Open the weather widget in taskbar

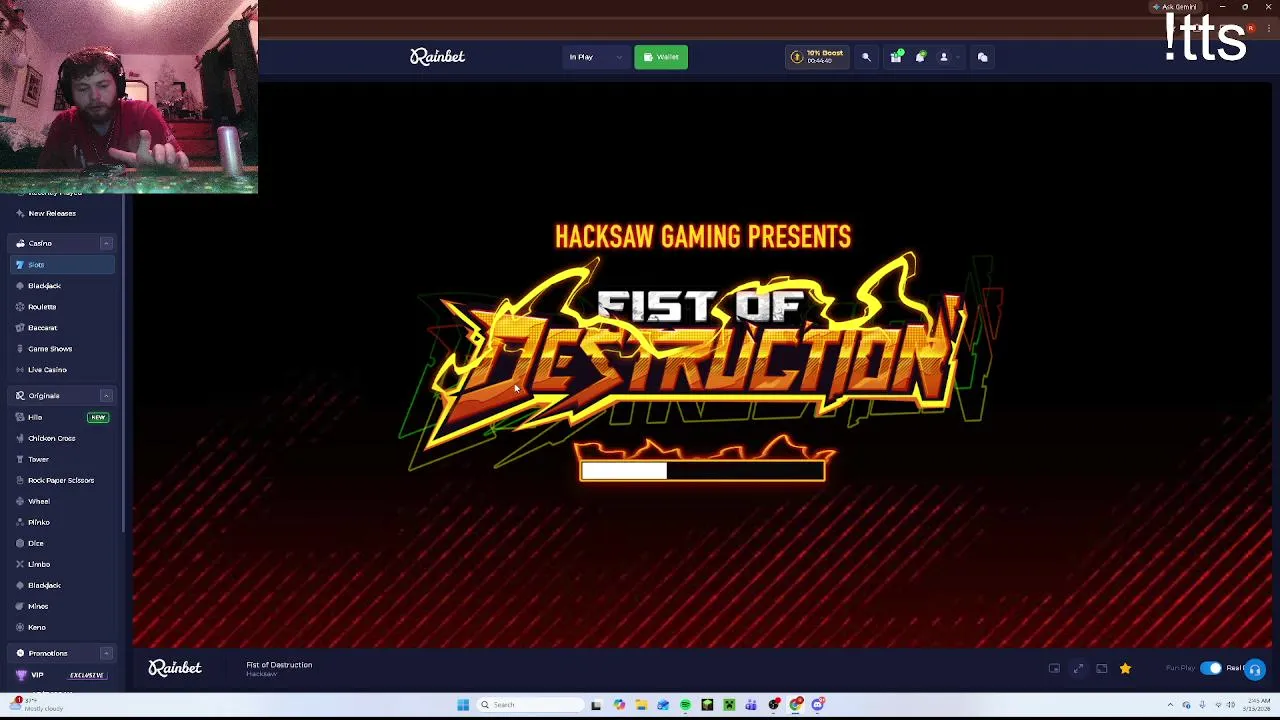coord(38,705)
